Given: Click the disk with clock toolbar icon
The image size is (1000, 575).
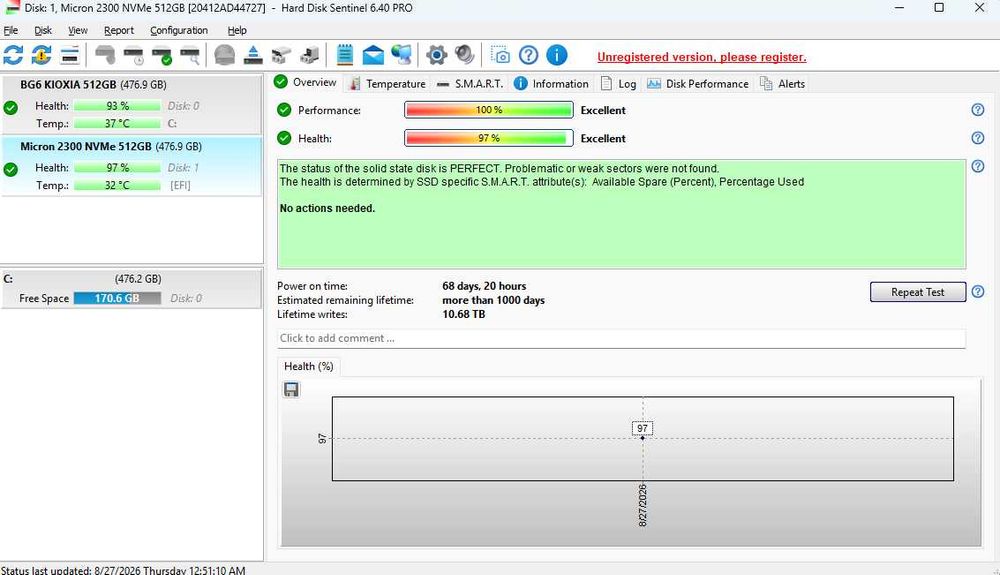Looking at the screenshot, I should [133, 55].
